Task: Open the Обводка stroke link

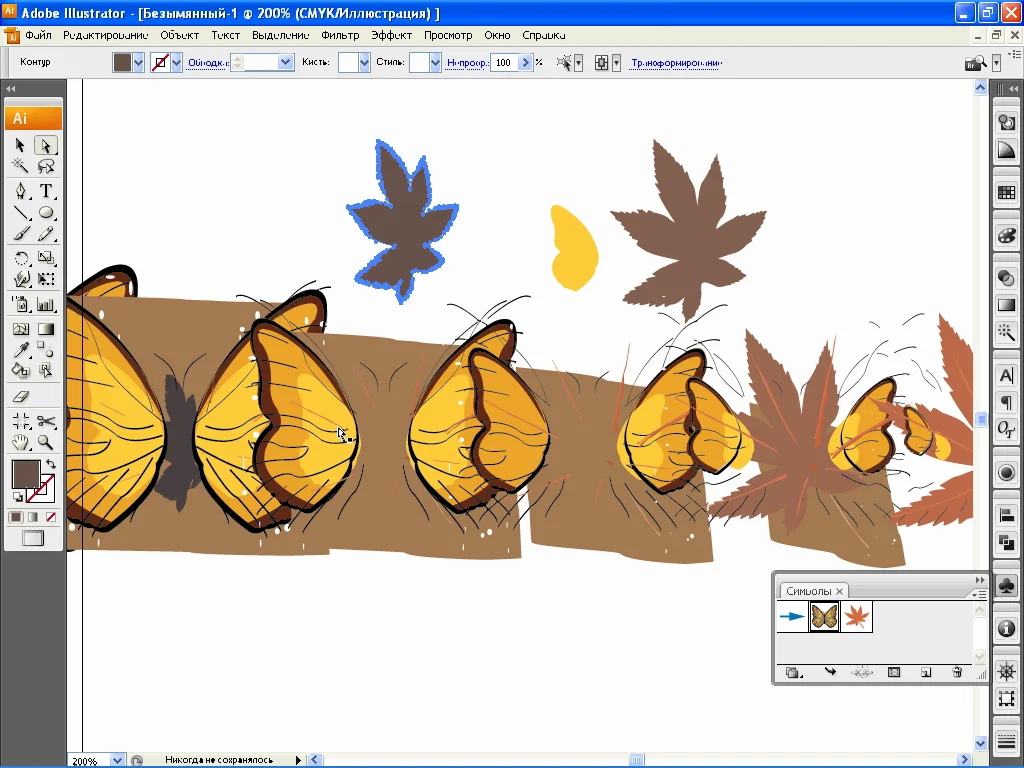Action: [208, 63]
